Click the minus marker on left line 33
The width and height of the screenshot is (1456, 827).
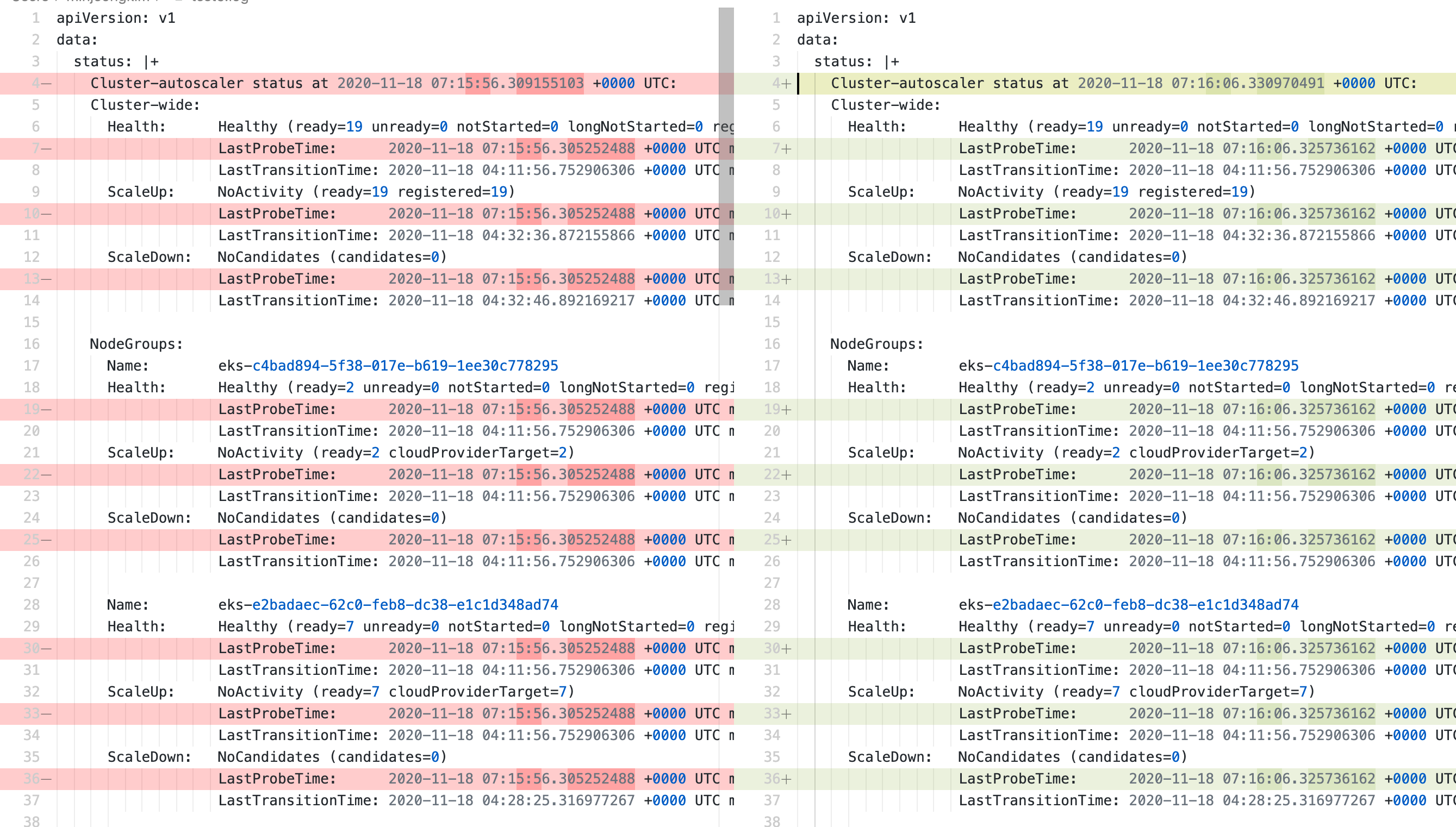point(47,714)
